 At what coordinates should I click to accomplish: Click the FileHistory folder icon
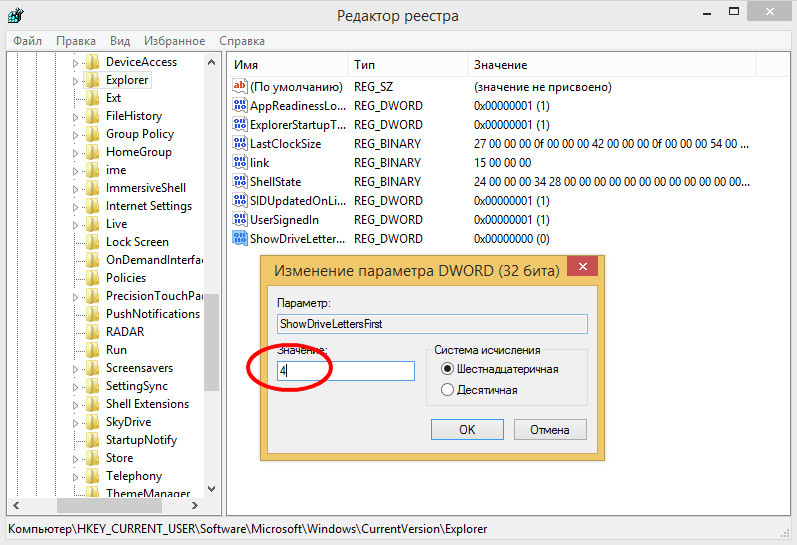[x=93, y=116]
